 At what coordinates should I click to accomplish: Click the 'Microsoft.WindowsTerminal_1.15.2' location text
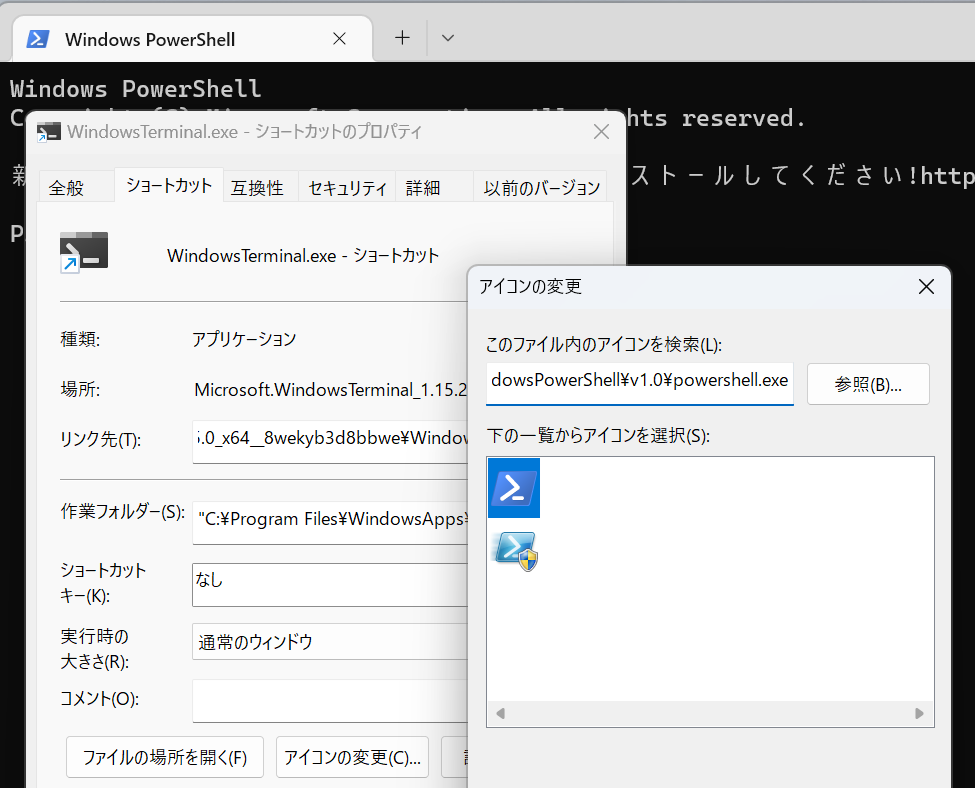pyautogui.click(x=330, y=389)
